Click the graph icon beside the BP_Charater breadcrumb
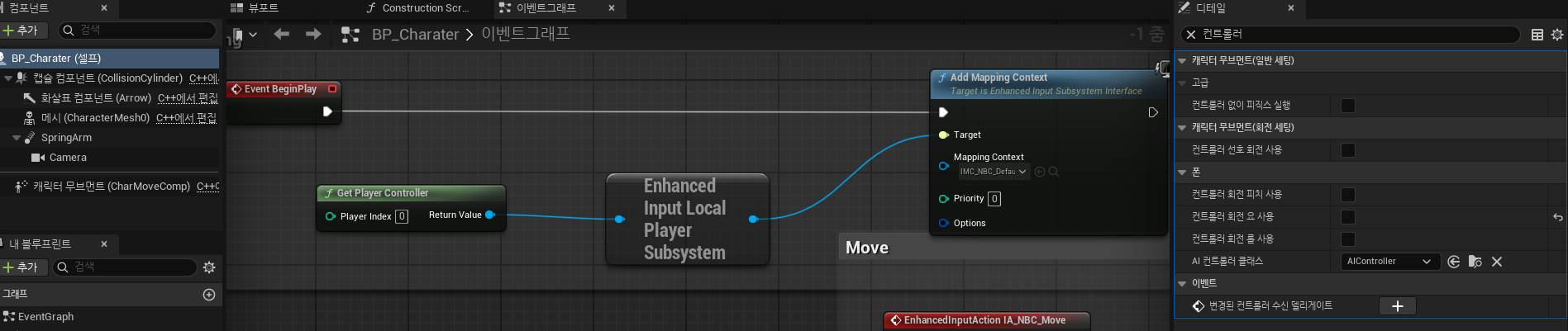The image size is (1568, 331). coord(350,35)
